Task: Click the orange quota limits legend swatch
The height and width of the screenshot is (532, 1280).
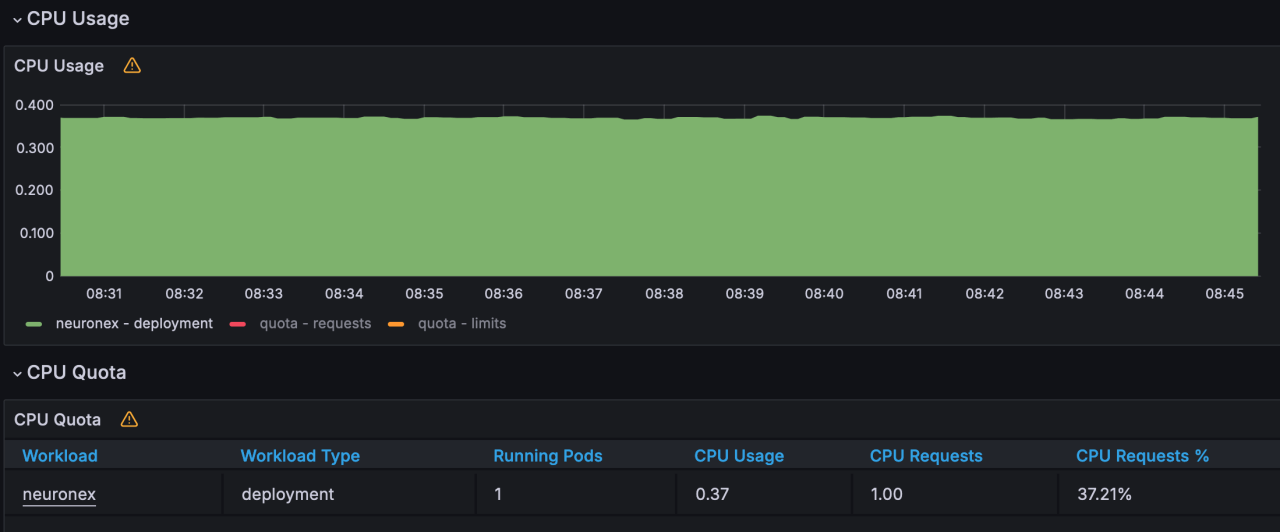Action: coord(396,324)
